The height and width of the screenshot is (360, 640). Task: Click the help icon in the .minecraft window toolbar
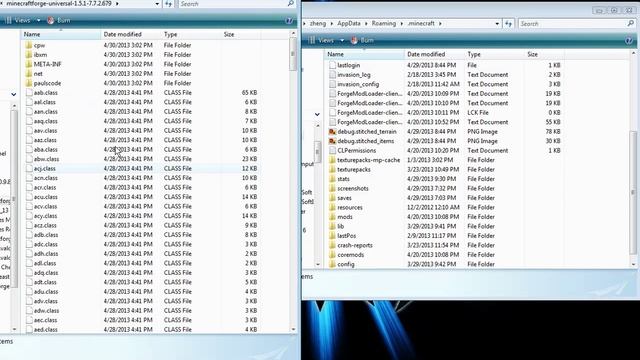coord(629,40)
